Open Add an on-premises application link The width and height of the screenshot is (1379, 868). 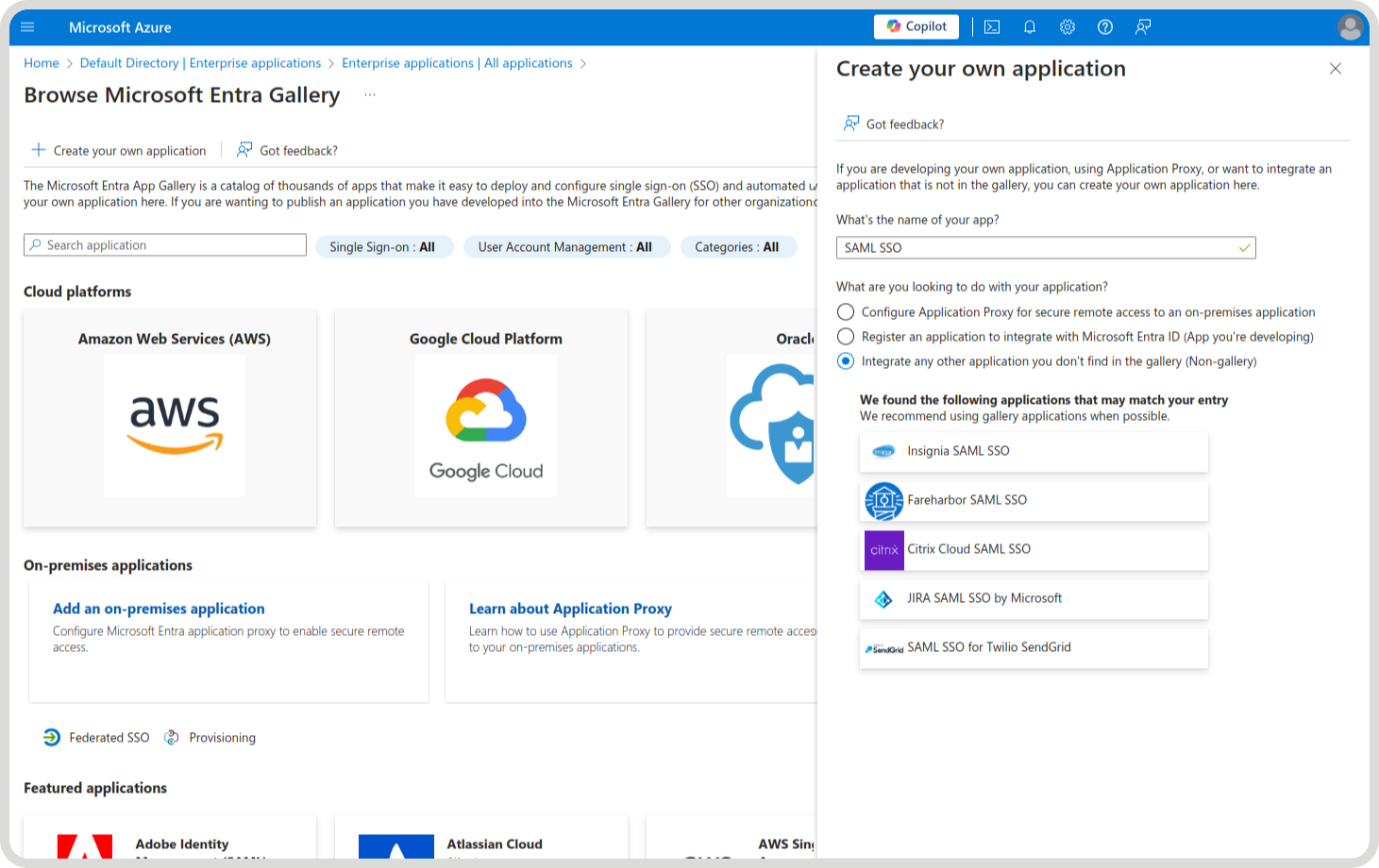click(x=159, y=609)
